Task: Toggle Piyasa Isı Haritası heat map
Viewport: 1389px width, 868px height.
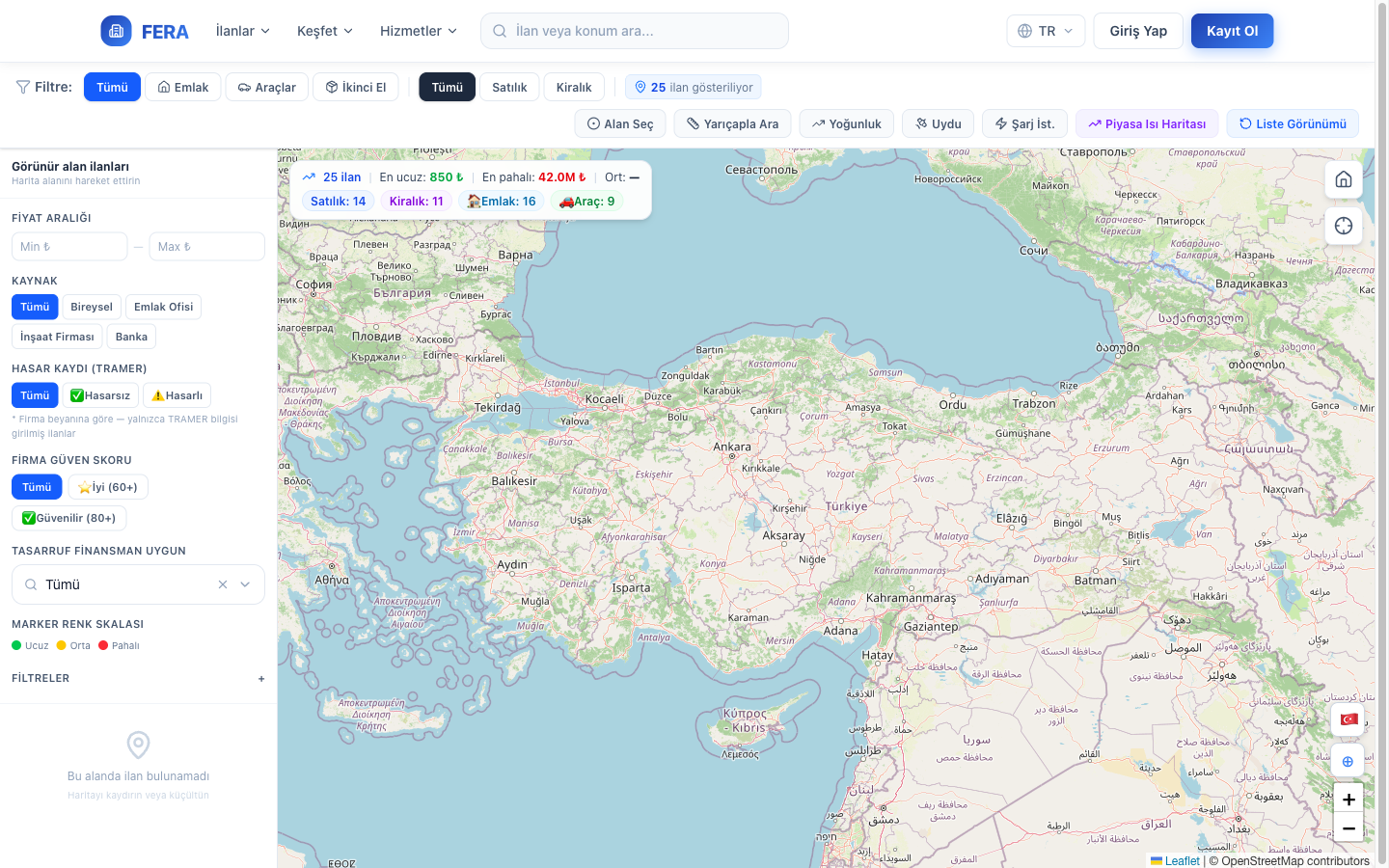Action: 1147,123
